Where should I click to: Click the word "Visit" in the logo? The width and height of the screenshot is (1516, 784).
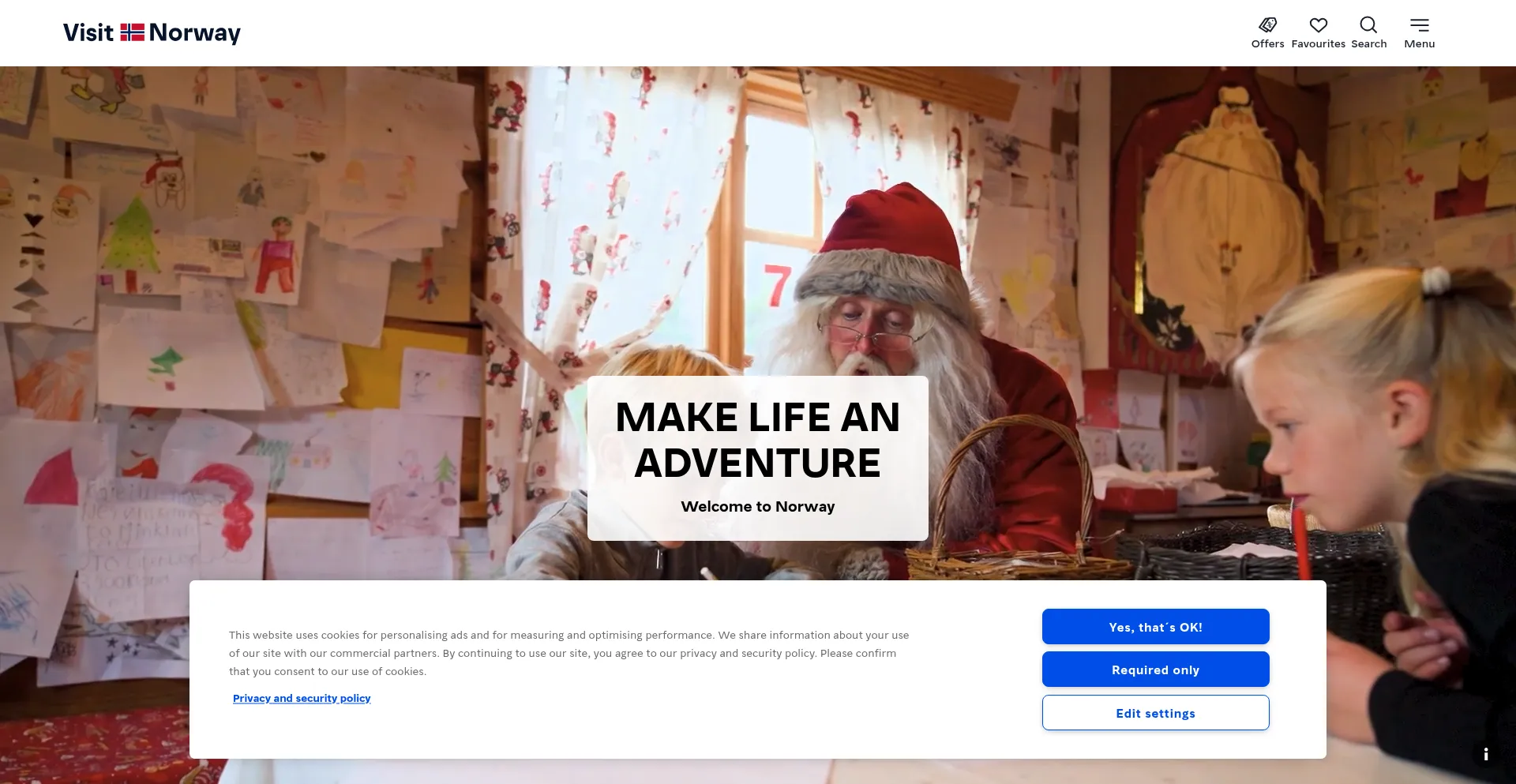[x=88, y=32]
